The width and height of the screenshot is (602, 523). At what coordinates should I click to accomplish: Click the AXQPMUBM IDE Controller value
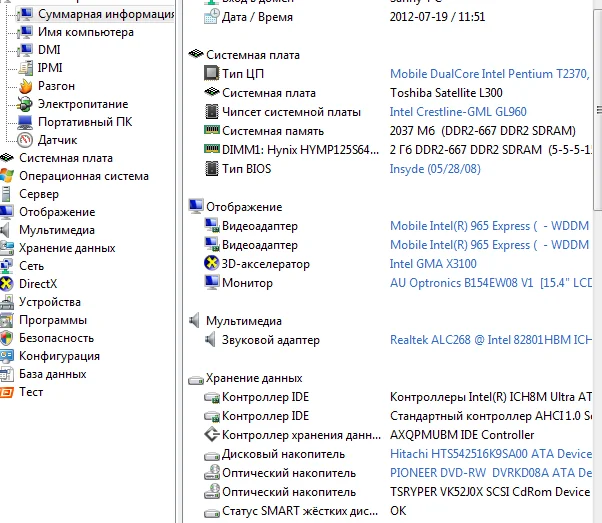pos(462,435)
